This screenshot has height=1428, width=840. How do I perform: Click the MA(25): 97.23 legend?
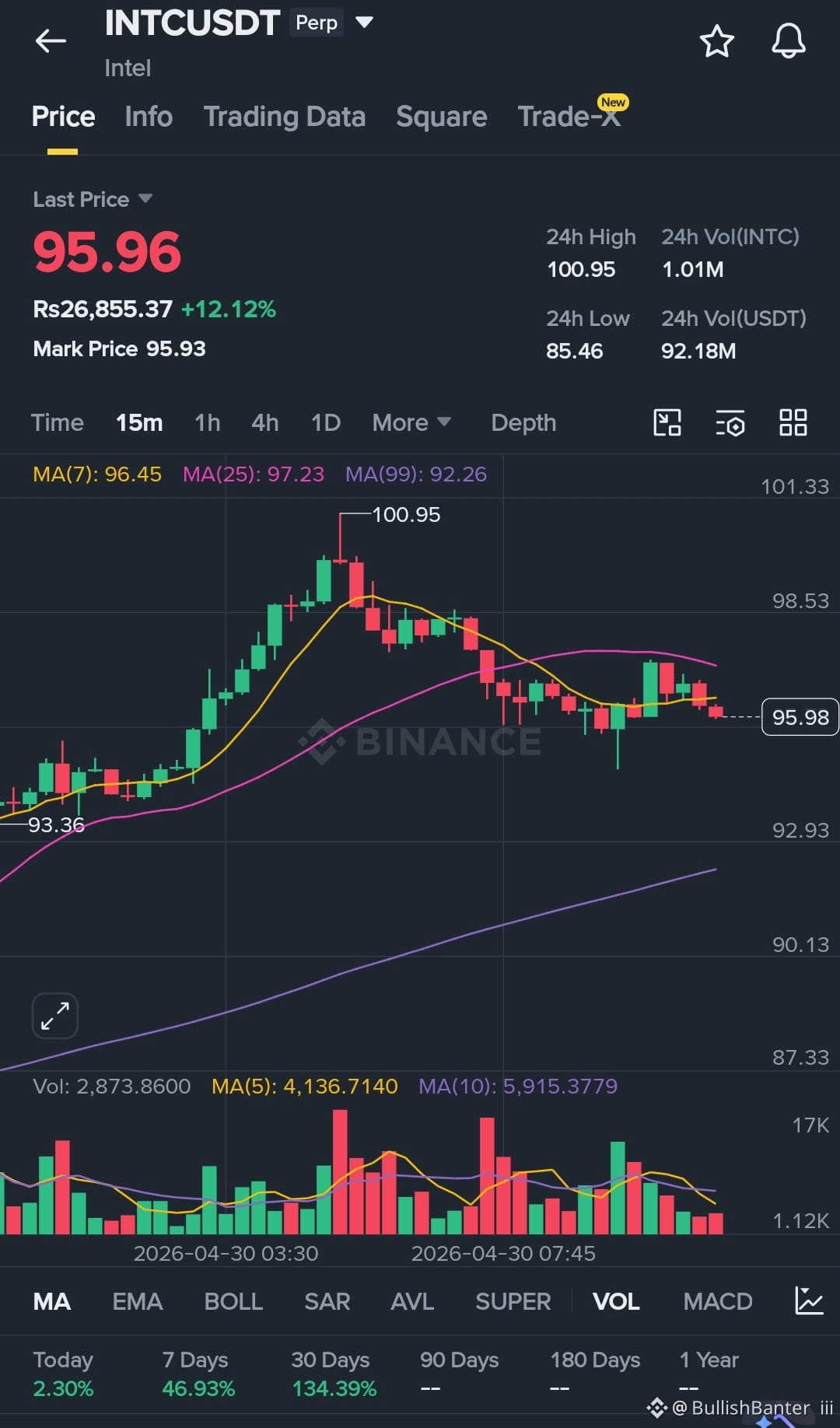[254, 474]
